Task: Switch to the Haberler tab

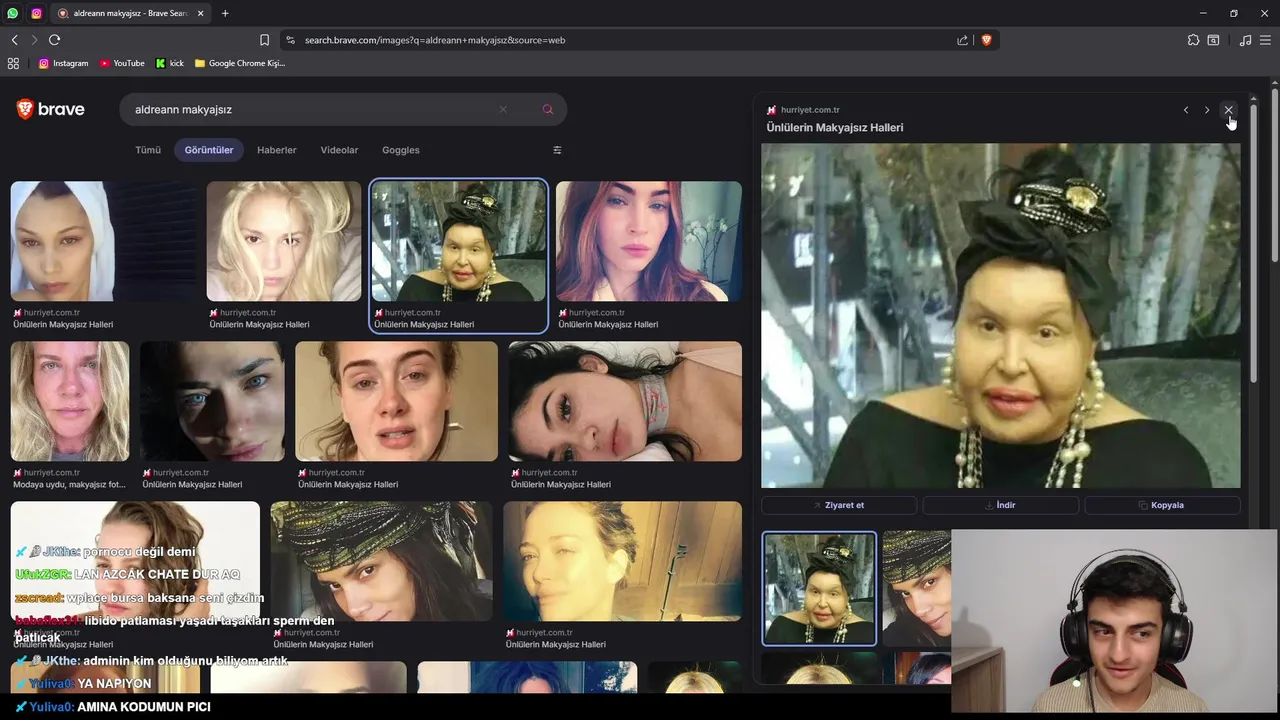Action: click(277, 150)
